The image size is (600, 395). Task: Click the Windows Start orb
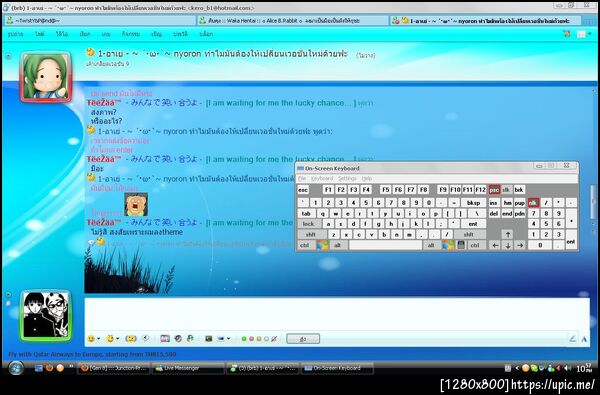(16, 368)
